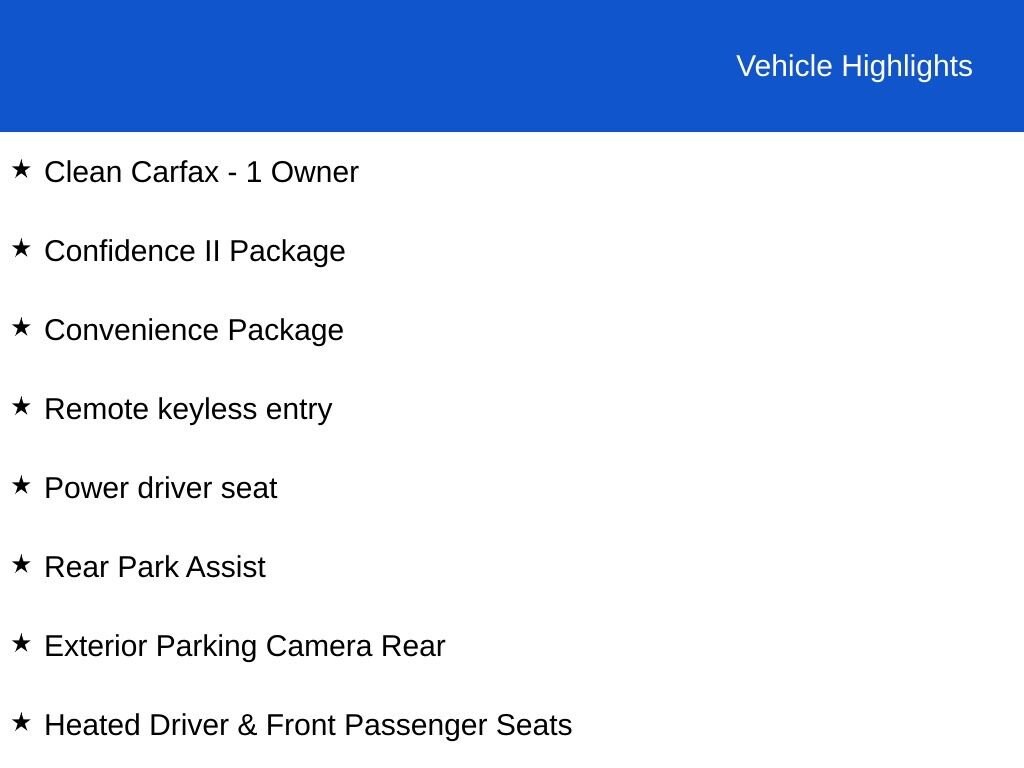Click the star icon beside Exterior Parking Camera
Screen dimensions: 1024x768
point(21,643)
